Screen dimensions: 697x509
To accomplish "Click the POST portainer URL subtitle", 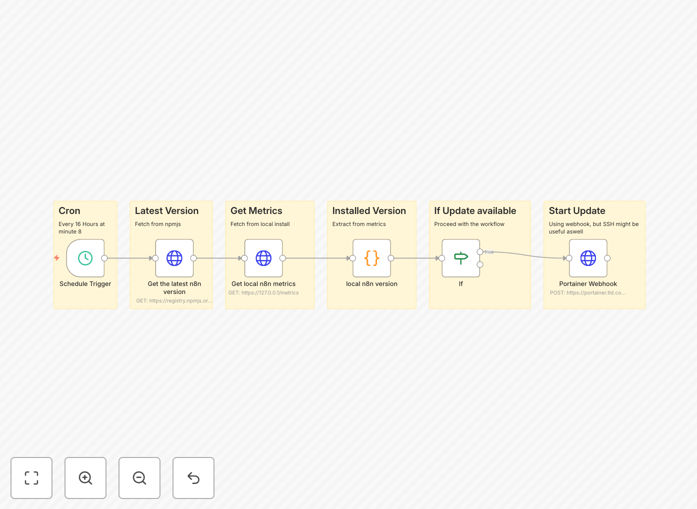I will point(588,293).
